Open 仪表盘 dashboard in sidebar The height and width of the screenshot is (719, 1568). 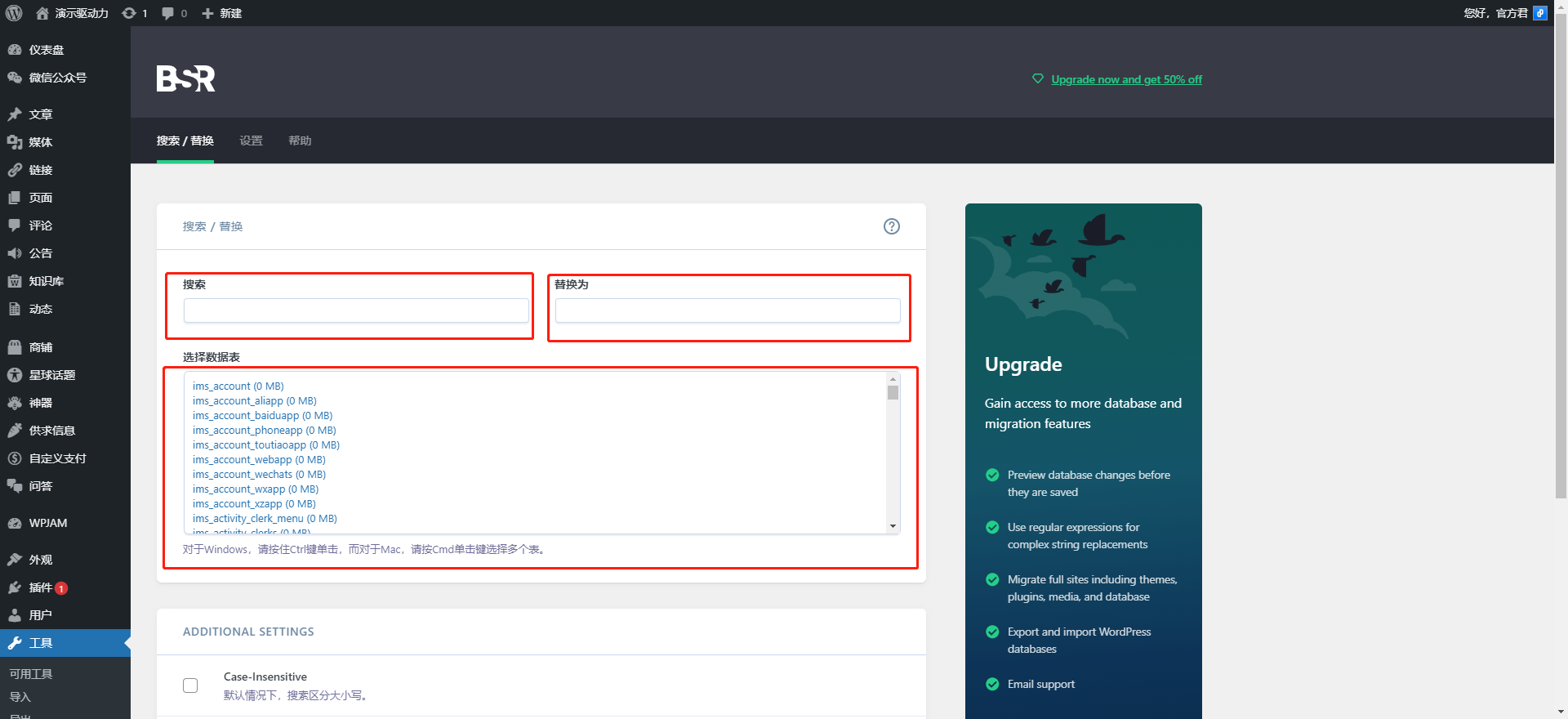pyautogui.click(x=46, y=50)
